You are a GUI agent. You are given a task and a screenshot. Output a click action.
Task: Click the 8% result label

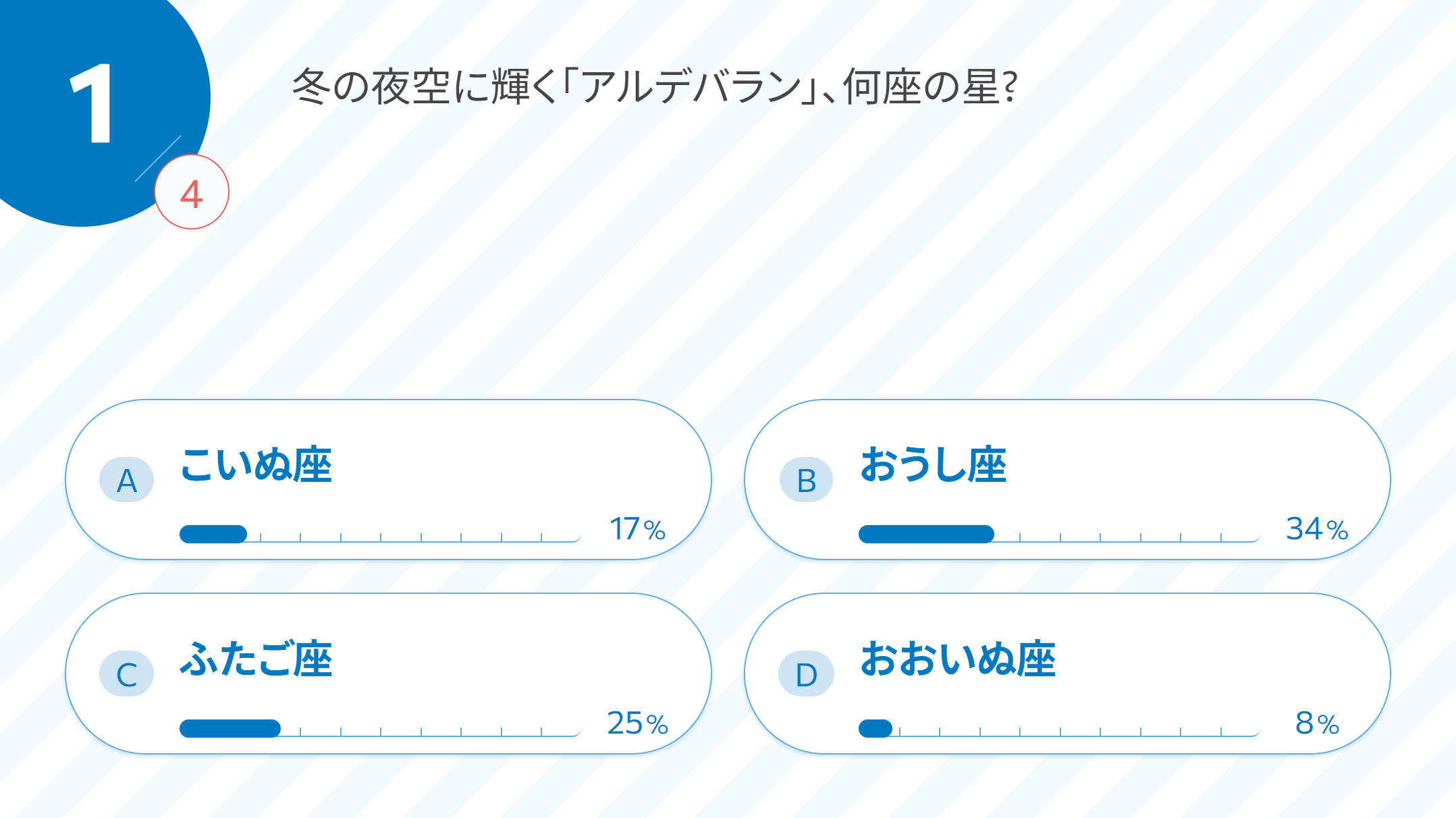point(1316,724)
